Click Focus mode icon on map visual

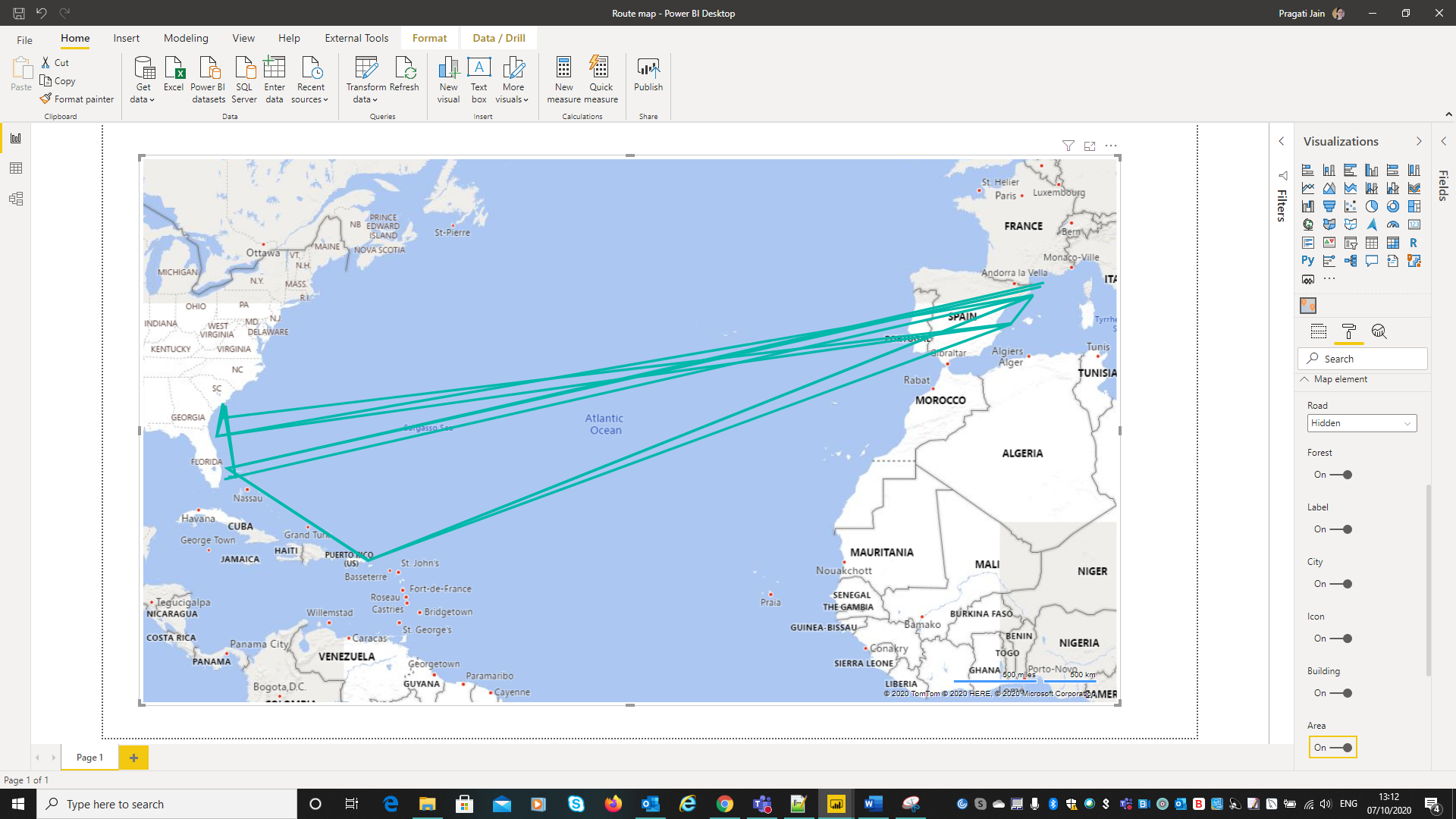pos(1090,146)
